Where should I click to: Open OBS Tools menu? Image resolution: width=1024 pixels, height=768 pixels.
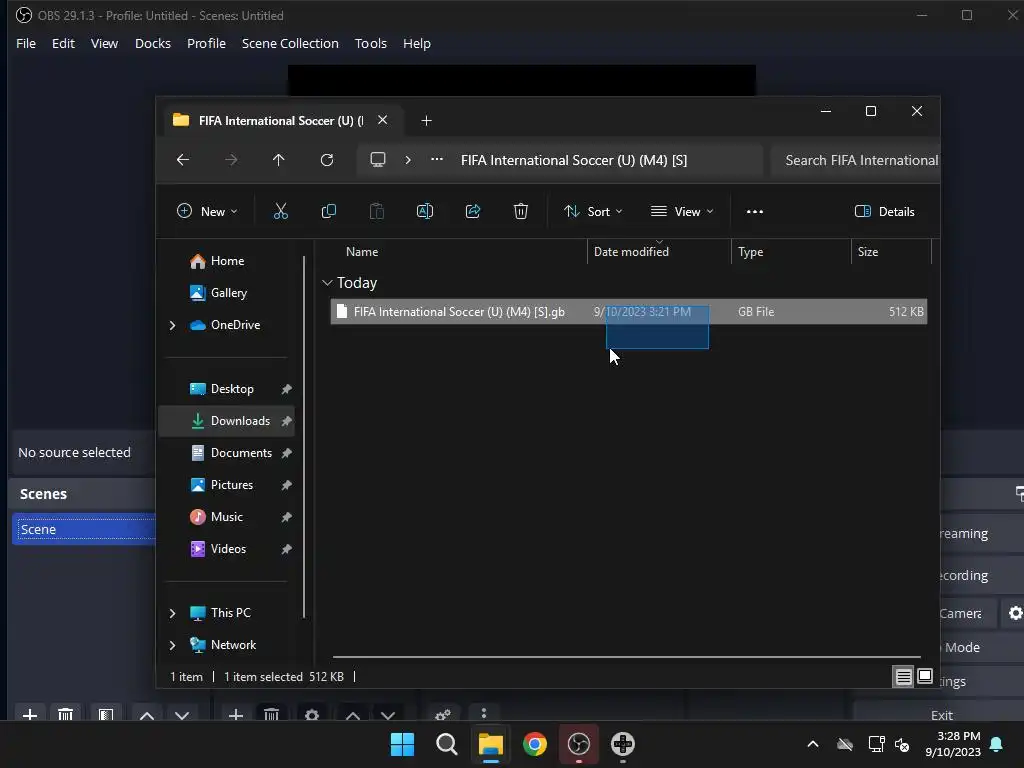[371, 43]
